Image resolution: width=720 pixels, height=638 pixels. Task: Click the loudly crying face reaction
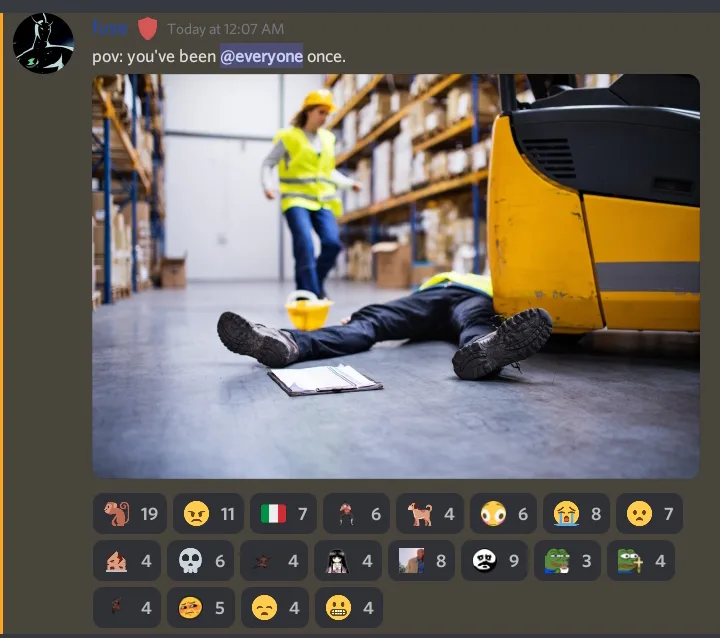[x=576, y=514]
